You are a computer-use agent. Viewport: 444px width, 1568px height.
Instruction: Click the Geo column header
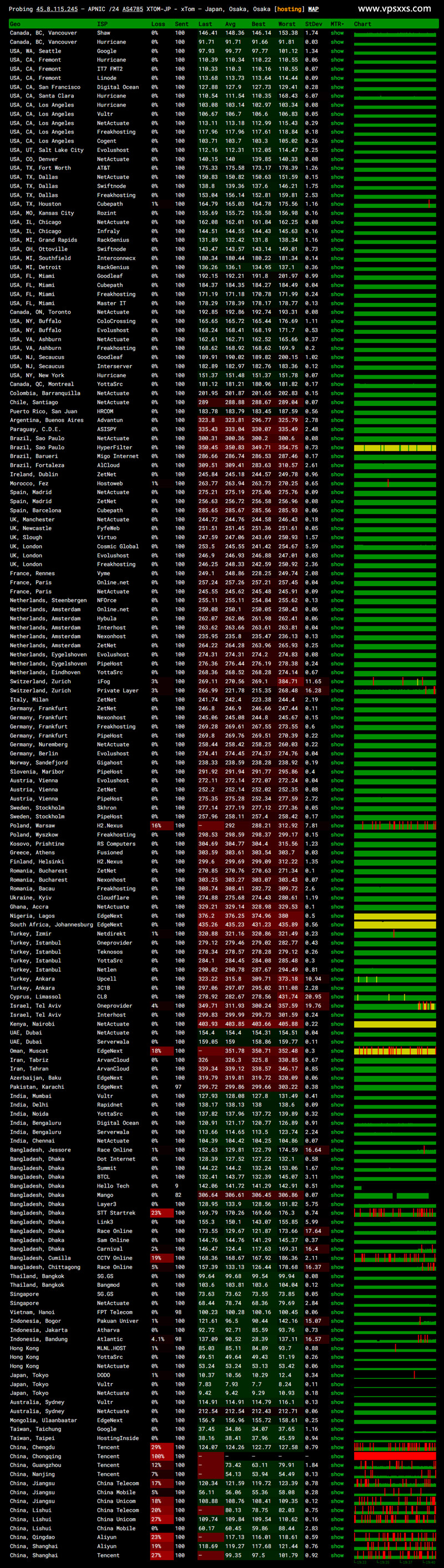click(x=15, y=24)
